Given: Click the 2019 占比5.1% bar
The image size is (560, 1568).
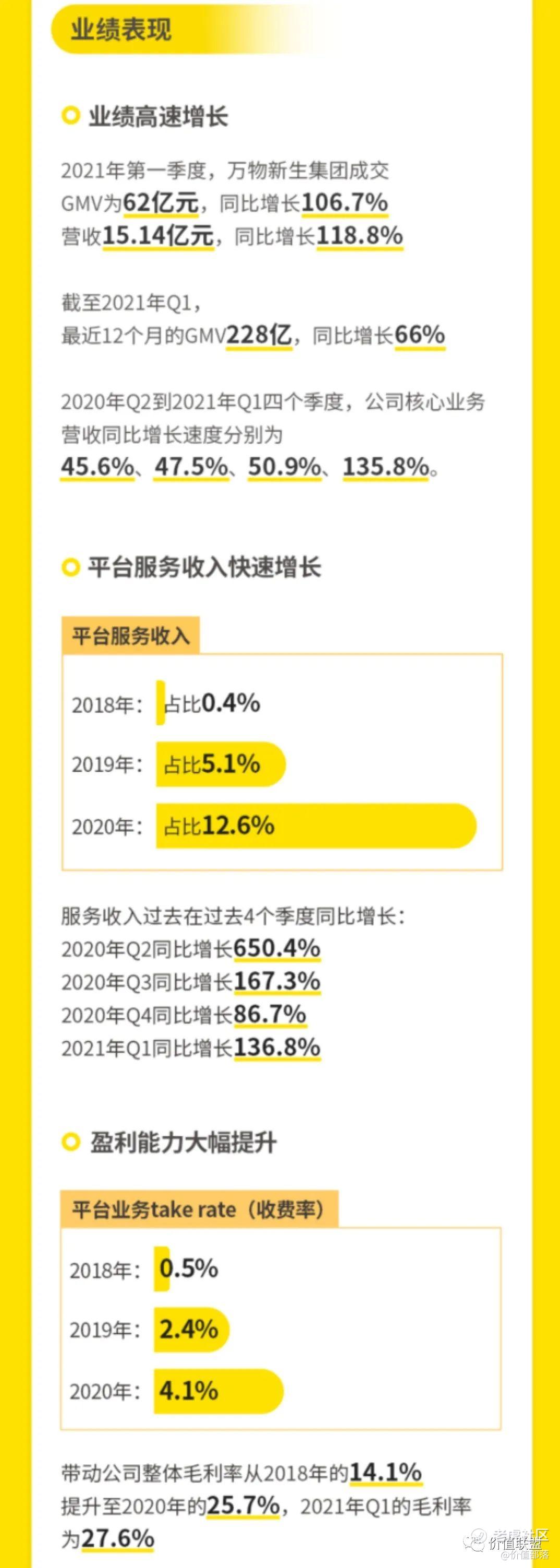Looking at the screenshot, I should (221, 764).
